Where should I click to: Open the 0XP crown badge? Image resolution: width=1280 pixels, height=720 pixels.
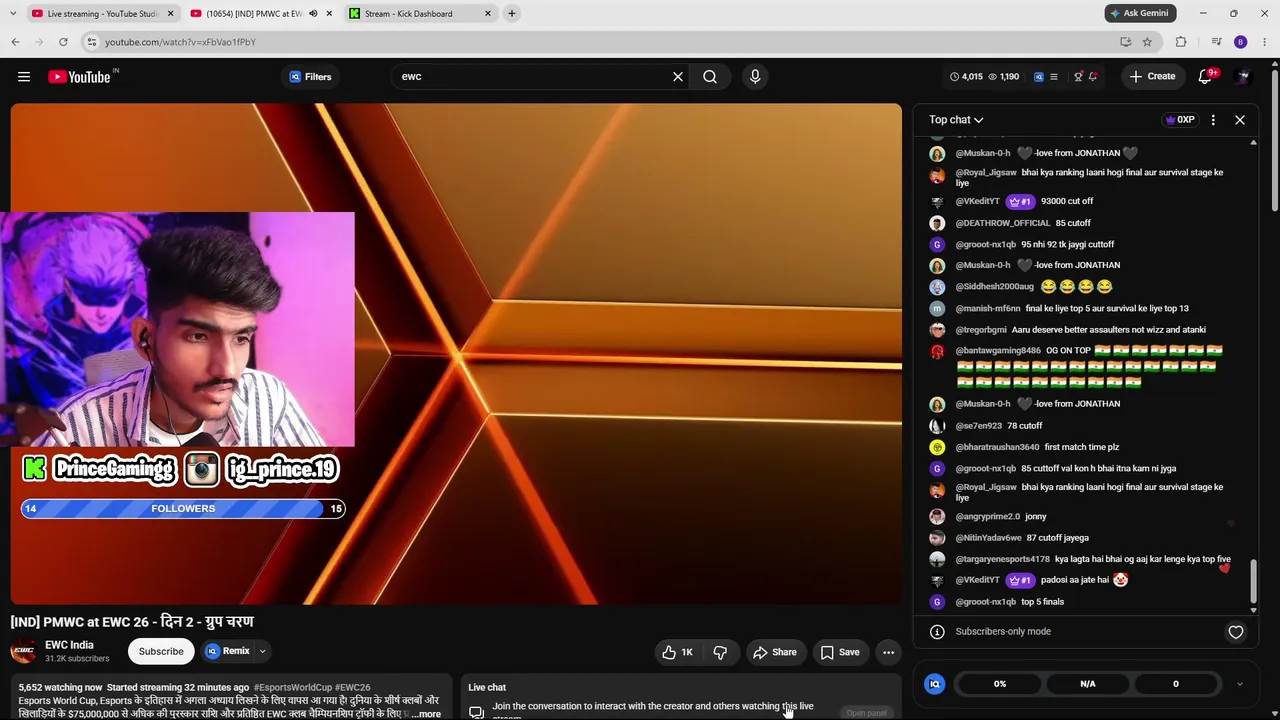1180,120
